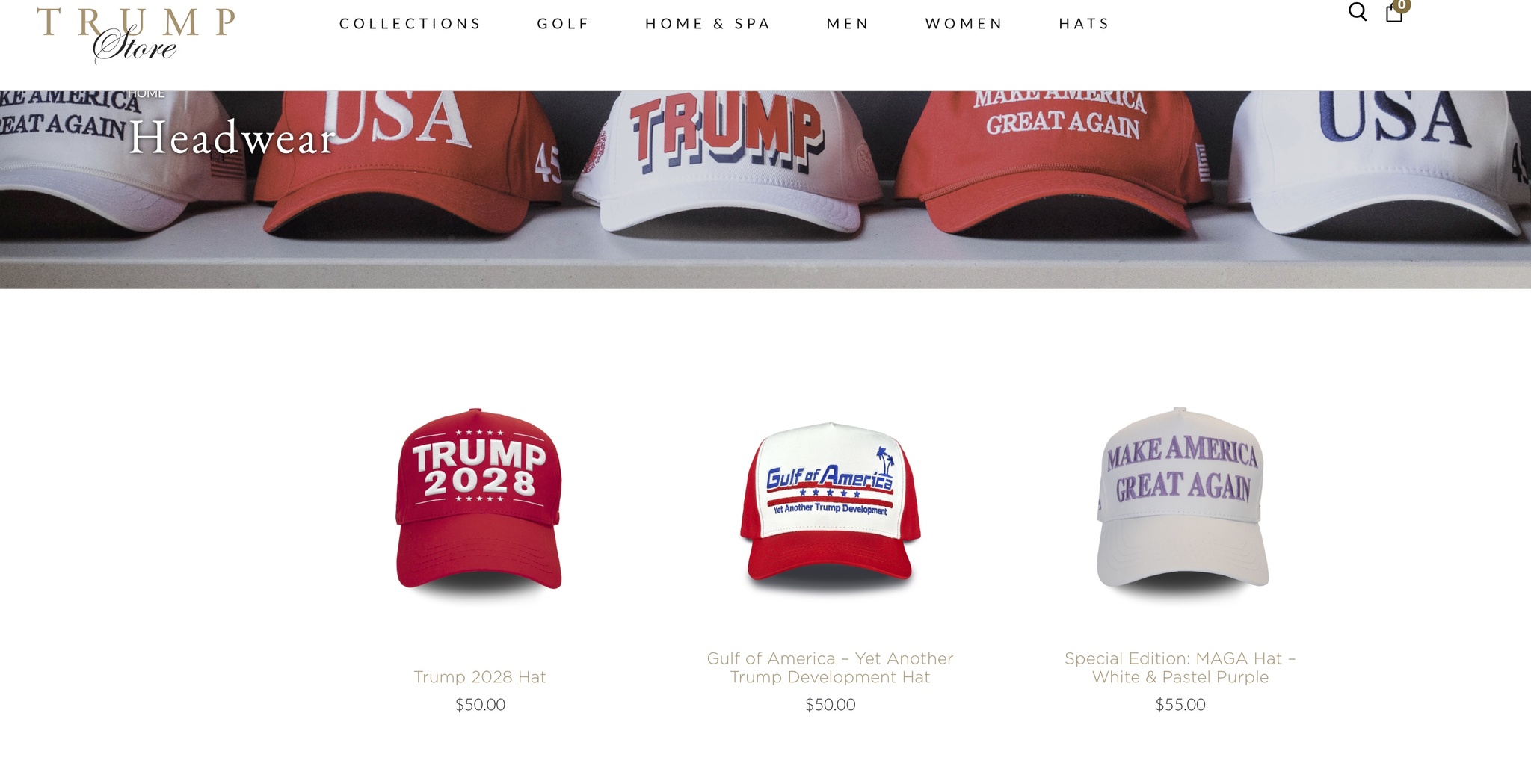The height and width of the screenshot is (784, 1531).
Task: Open the Women menu
Action: 964,24
